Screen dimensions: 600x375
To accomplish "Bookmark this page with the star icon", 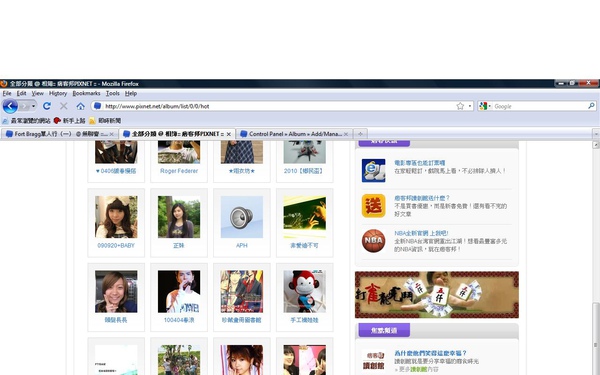I will coord(460,106).
